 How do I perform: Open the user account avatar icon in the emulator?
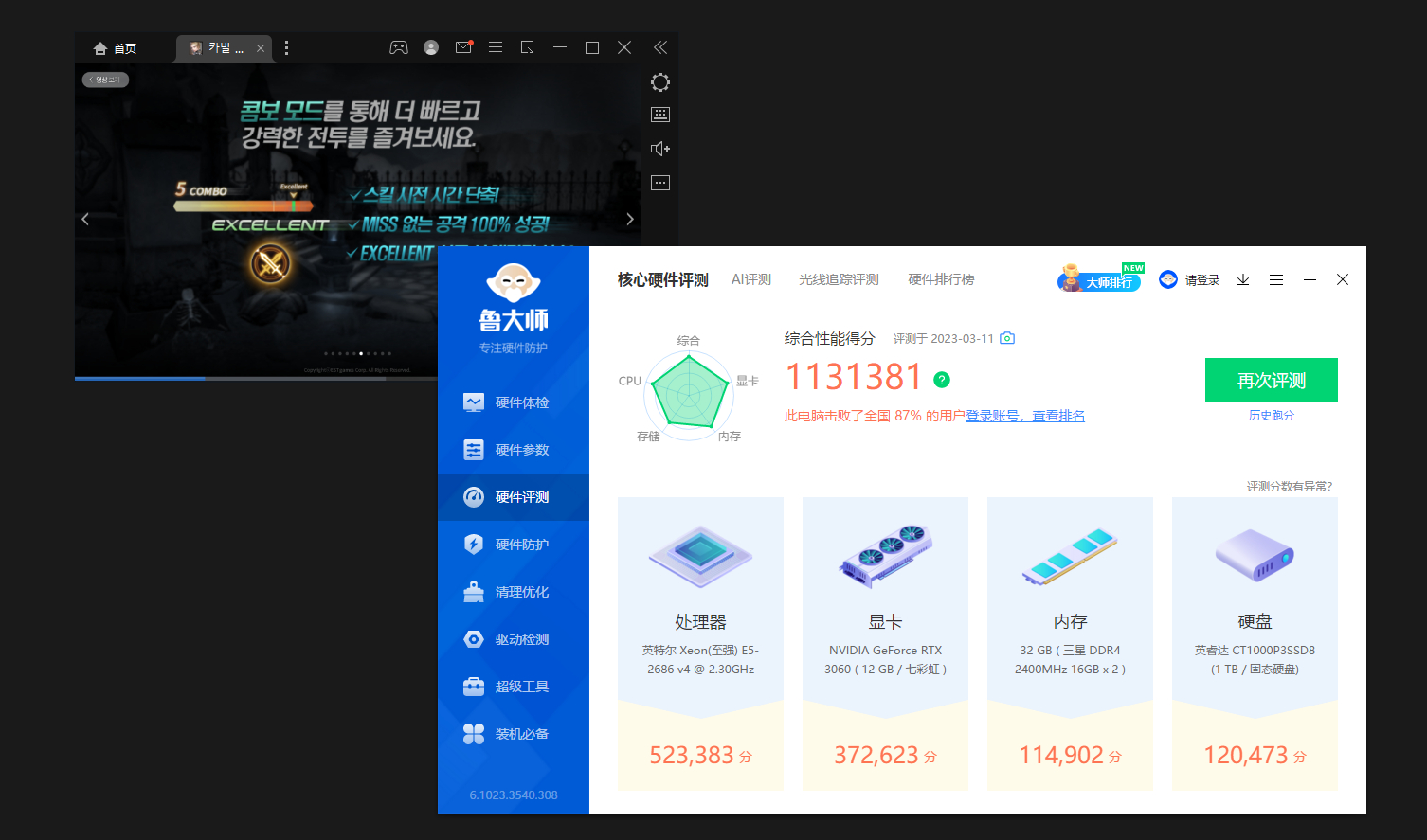coord(431,47)
